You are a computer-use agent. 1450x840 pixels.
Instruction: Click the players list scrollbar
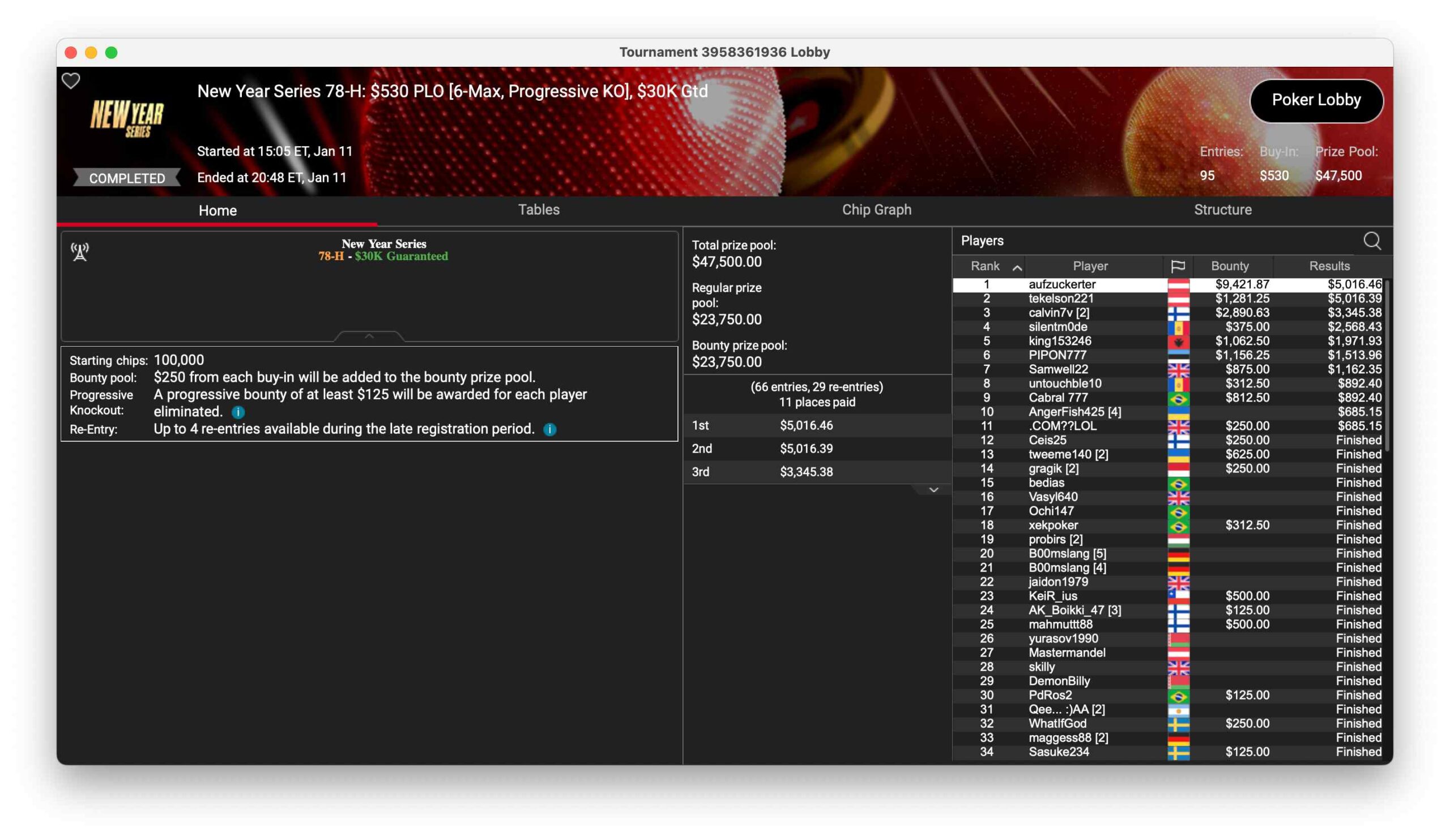click(x=1387, y=365)
